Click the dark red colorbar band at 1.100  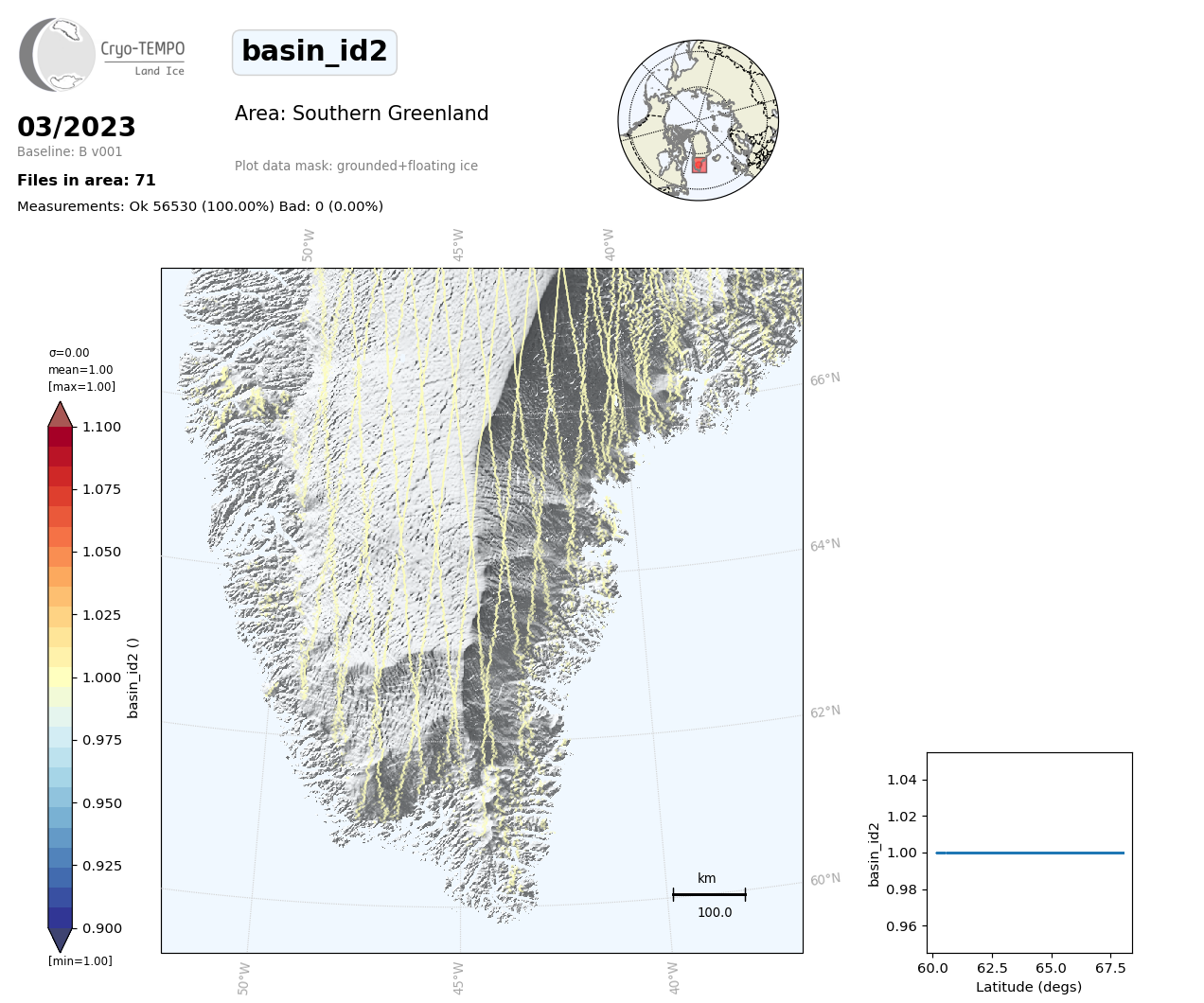(61, 436)
